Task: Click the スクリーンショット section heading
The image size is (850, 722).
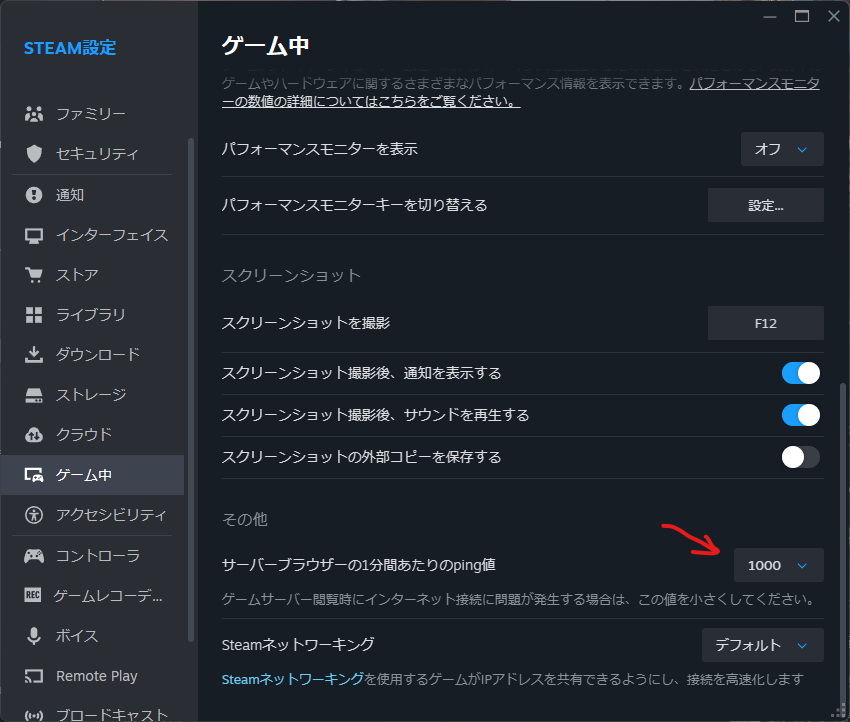Action: 291,275
